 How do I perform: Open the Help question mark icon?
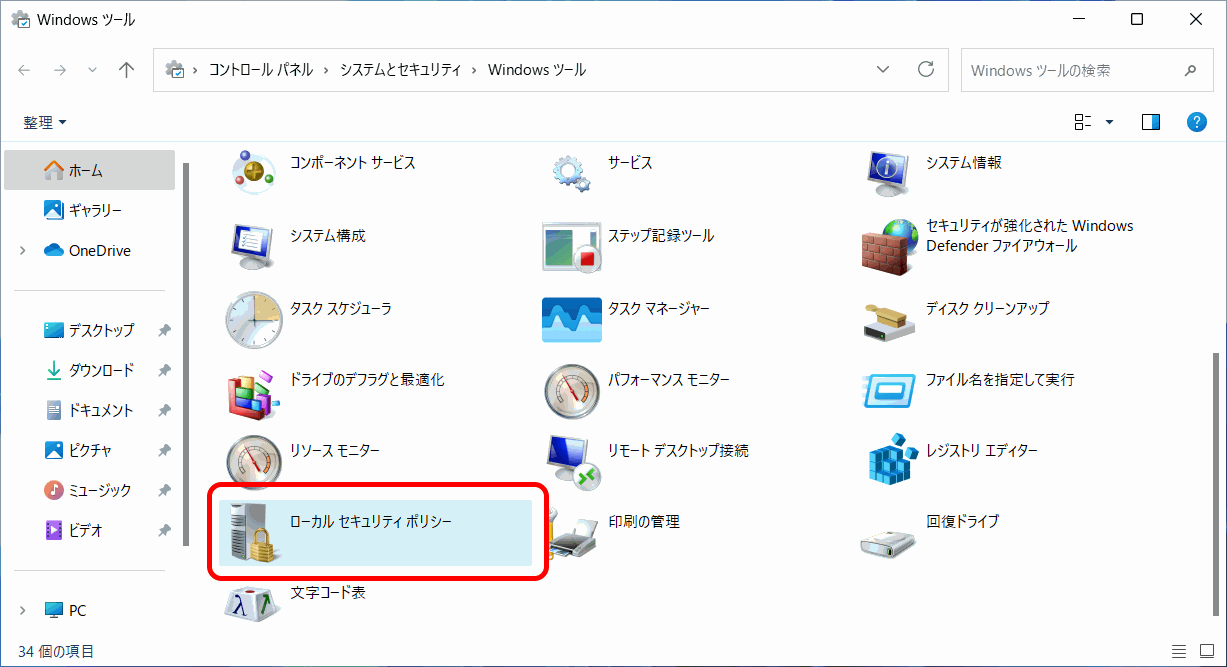[x=1196, y=122]
